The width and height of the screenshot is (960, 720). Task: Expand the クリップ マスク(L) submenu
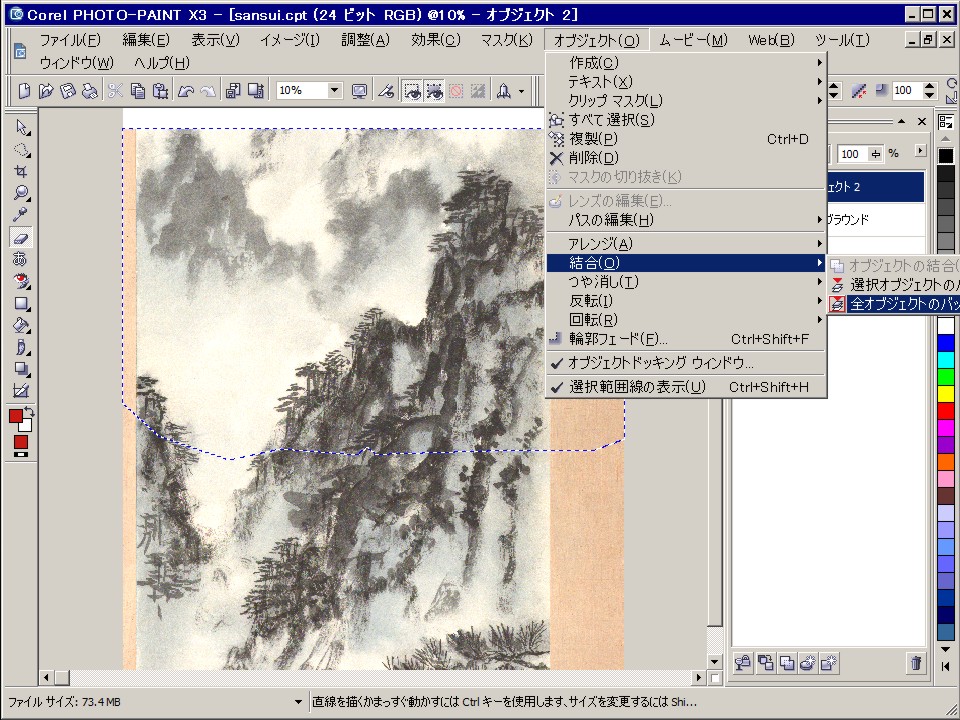coord(686,100)
